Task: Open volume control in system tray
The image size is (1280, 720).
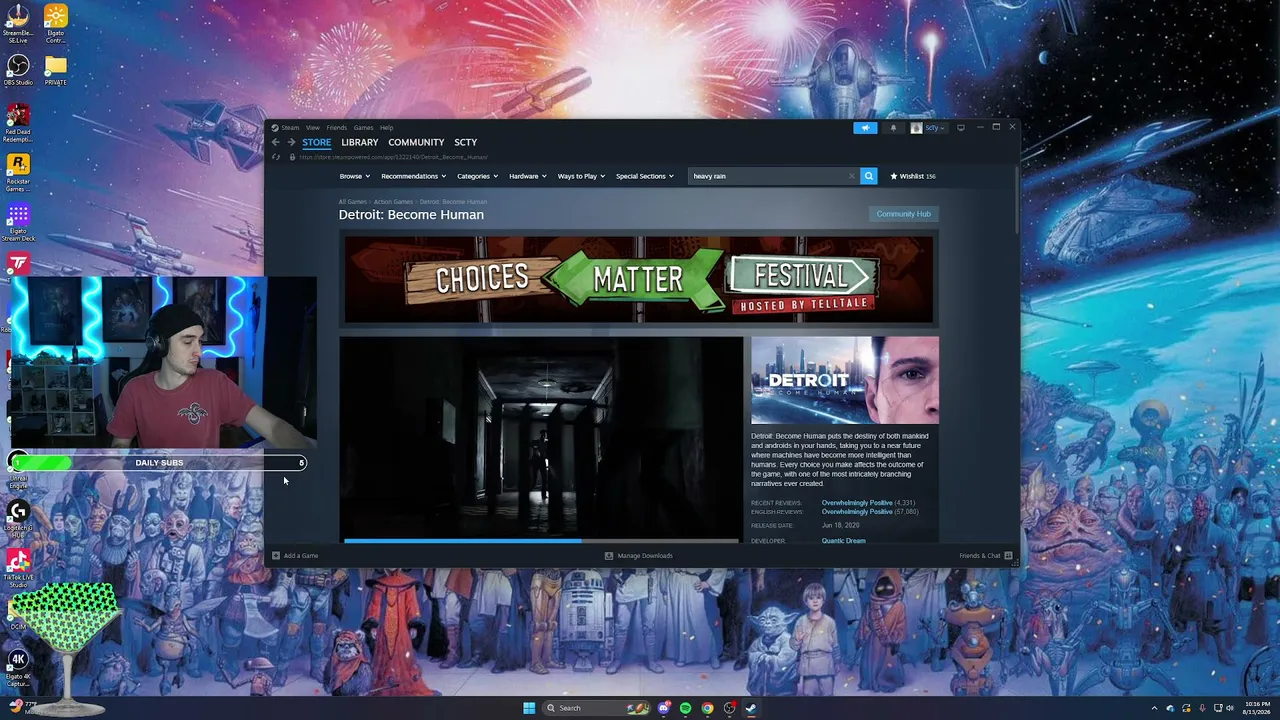Action: click(x=1232, y=708)
